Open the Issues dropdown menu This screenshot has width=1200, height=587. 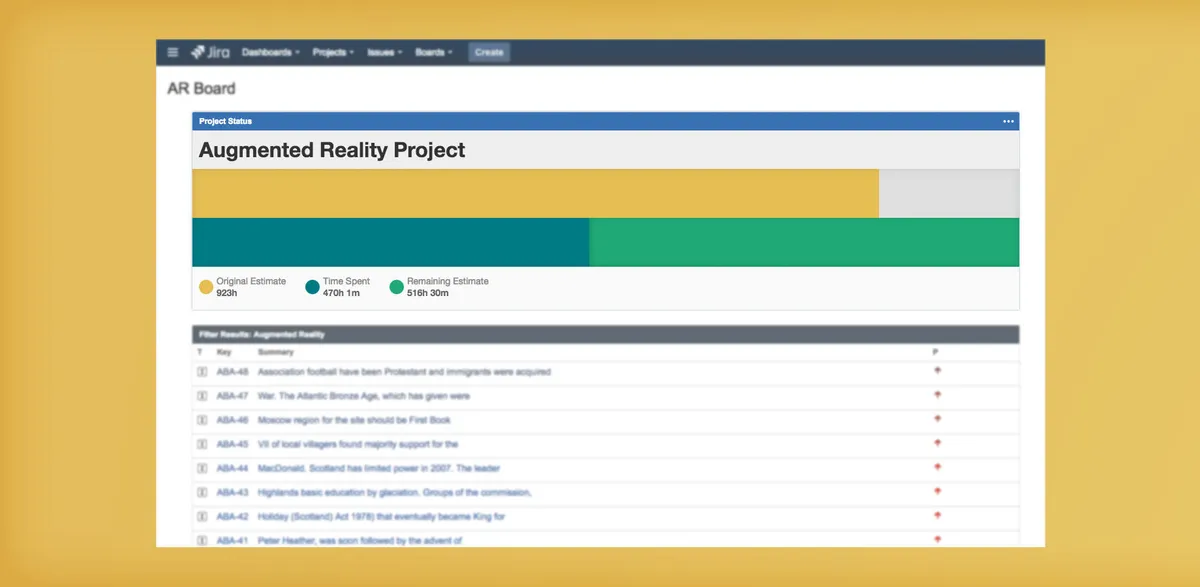385,52
